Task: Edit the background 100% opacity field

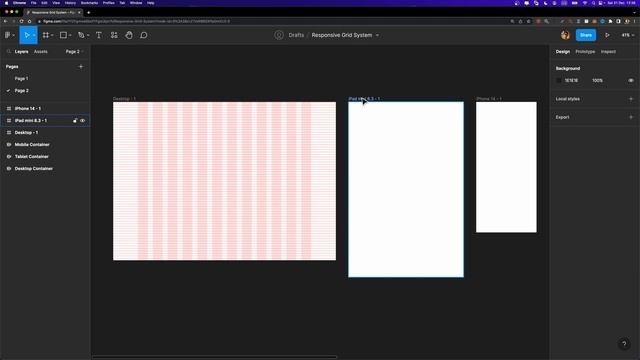Action: coord(598,80)
